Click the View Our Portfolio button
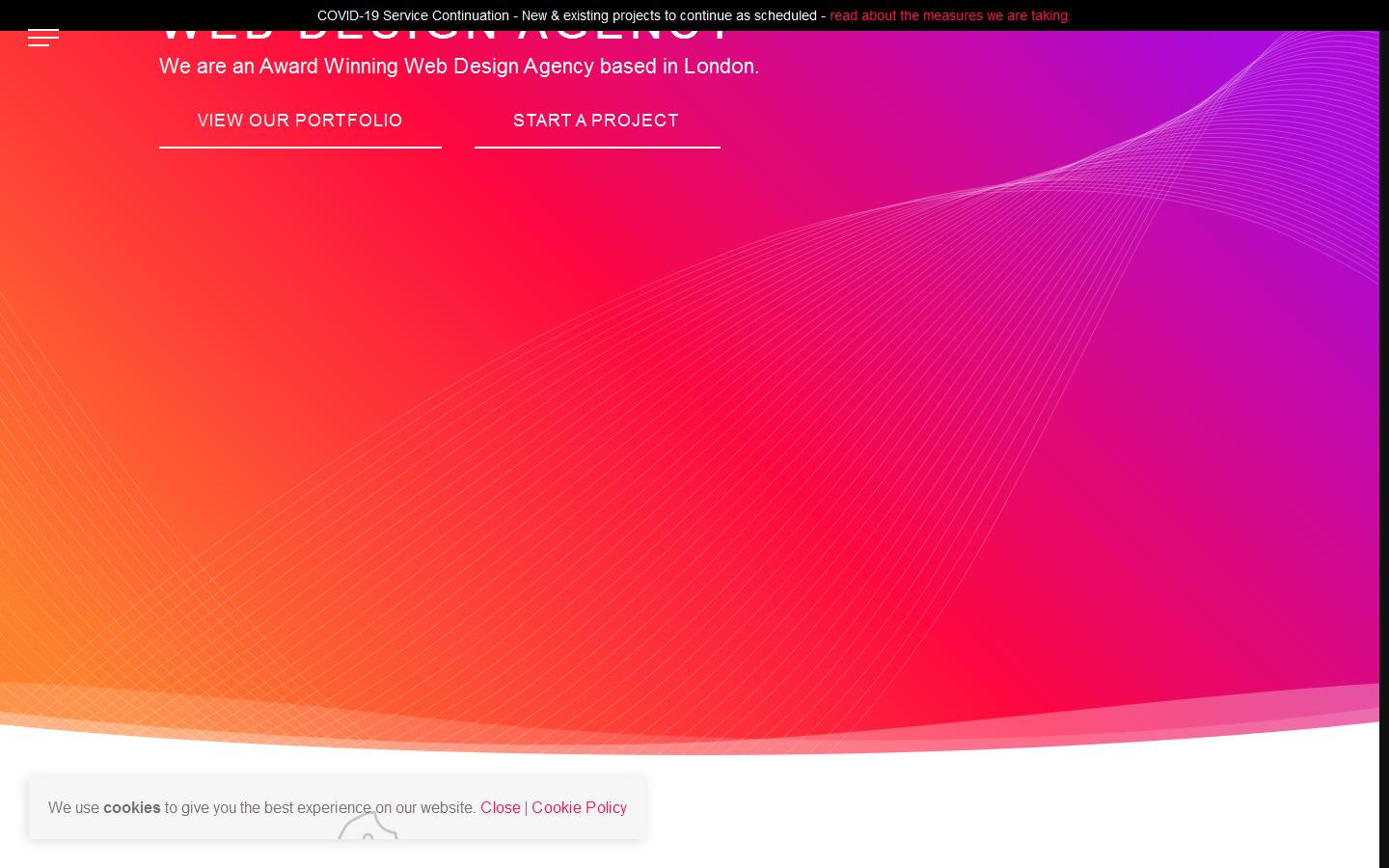Image resolution: width=1389 pixels, height=868 pixels. tap(300, 121)
